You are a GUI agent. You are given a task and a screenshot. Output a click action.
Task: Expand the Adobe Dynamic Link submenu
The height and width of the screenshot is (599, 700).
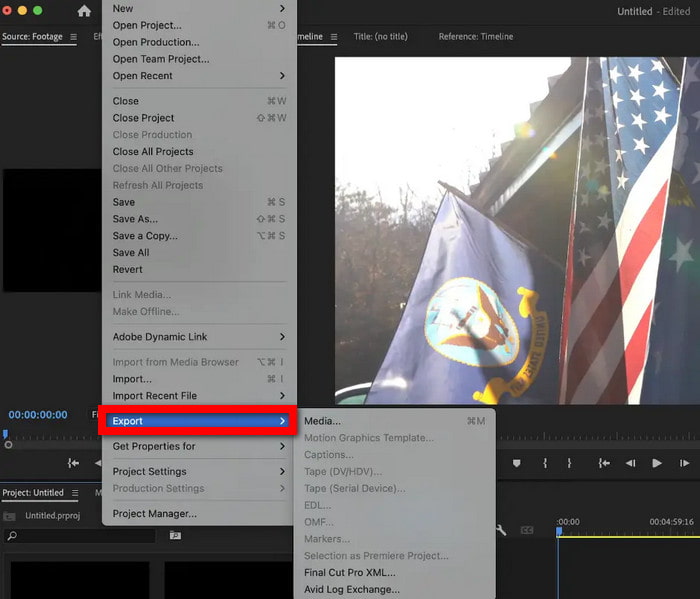(x=199, y=337)
